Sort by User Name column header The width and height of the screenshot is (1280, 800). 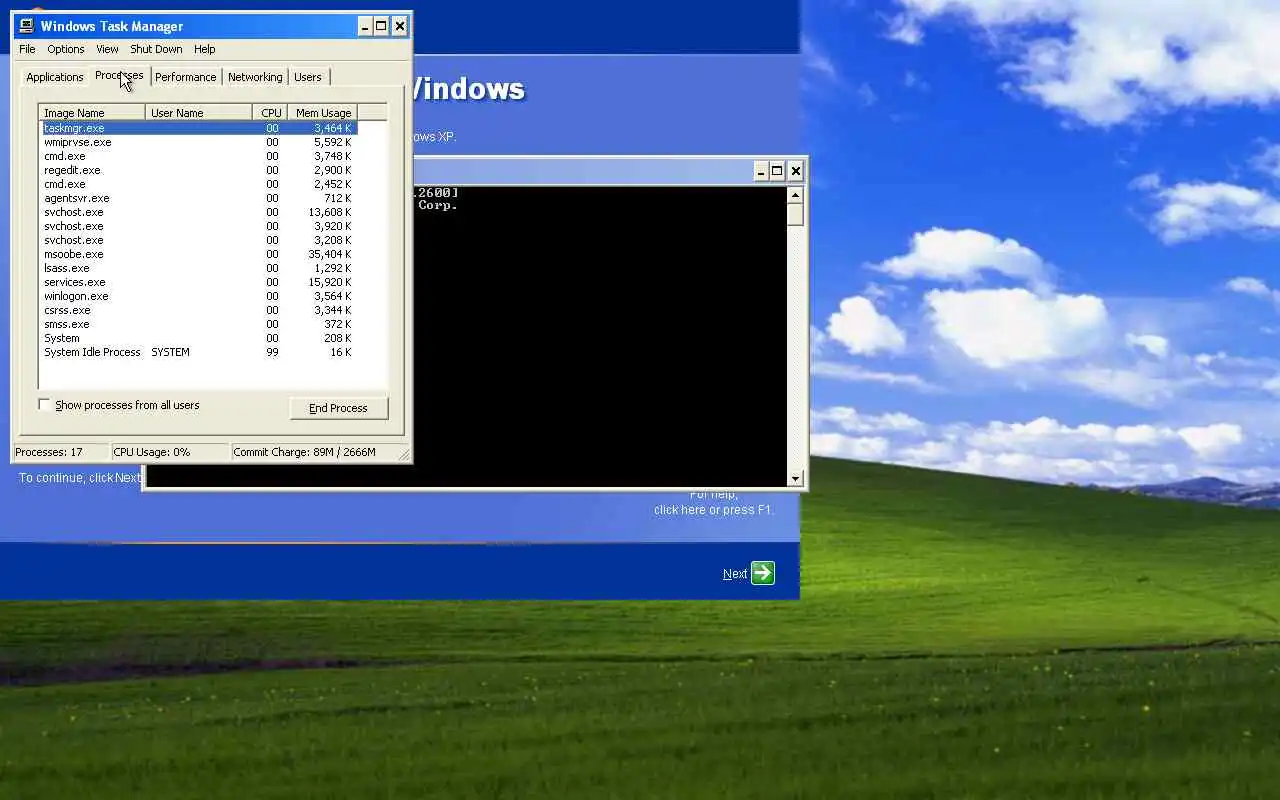coord(198,113)
